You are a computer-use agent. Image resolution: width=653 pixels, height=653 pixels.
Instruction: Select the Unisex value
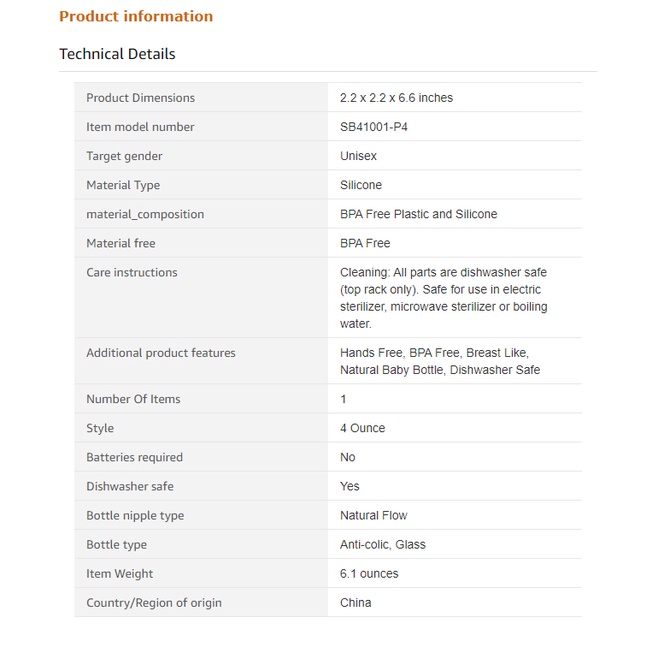(x=358, y=156)
